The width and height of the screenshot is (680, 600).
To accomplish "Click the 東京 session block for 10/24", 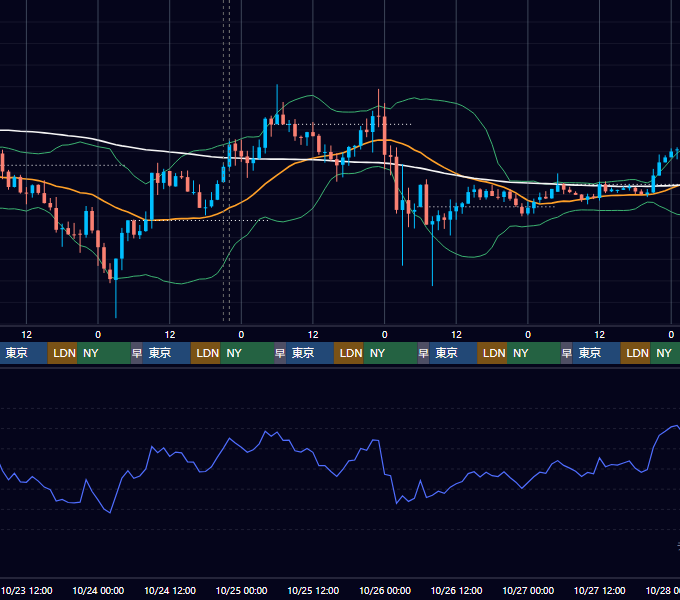I will [167, 353].
